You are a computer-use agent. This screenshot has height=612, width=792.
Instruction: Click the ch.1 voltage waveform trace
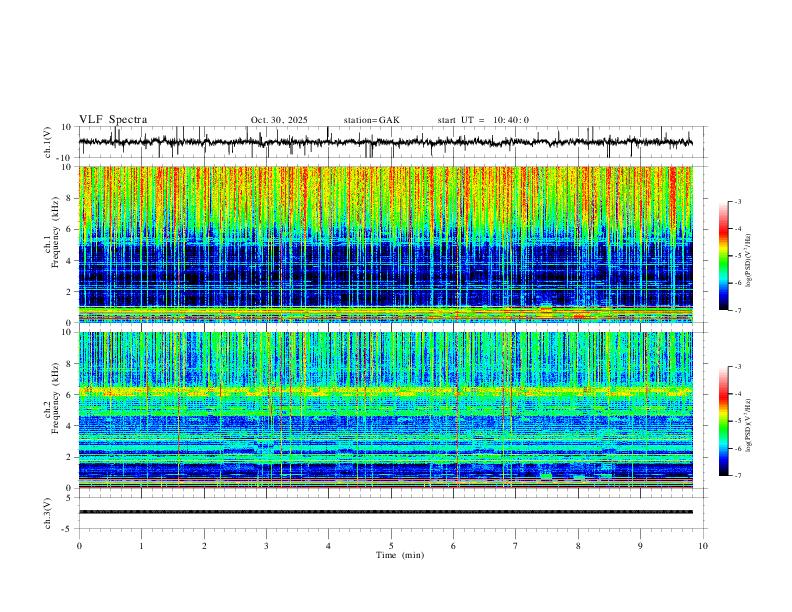385,142
